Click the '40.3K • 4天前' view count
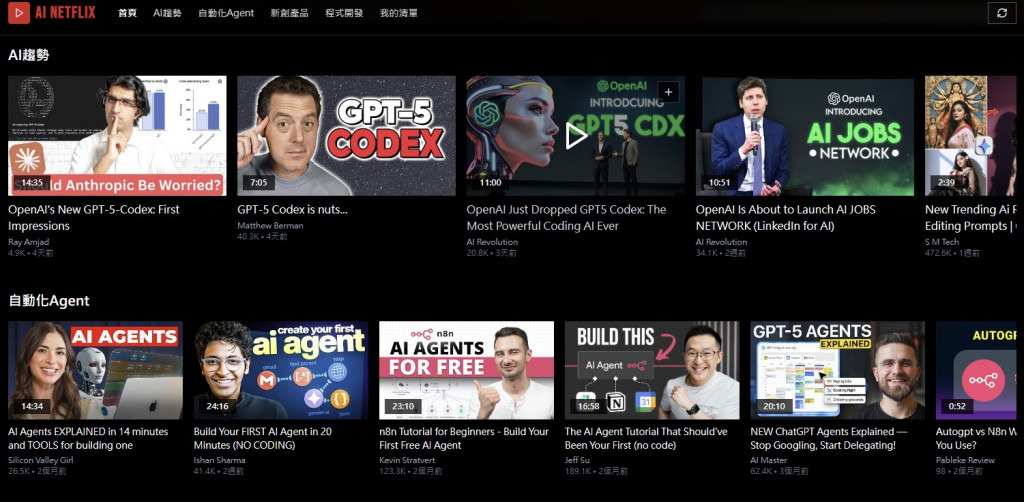The height and width of the screenshot is (502, 1024). click(262, 236)
